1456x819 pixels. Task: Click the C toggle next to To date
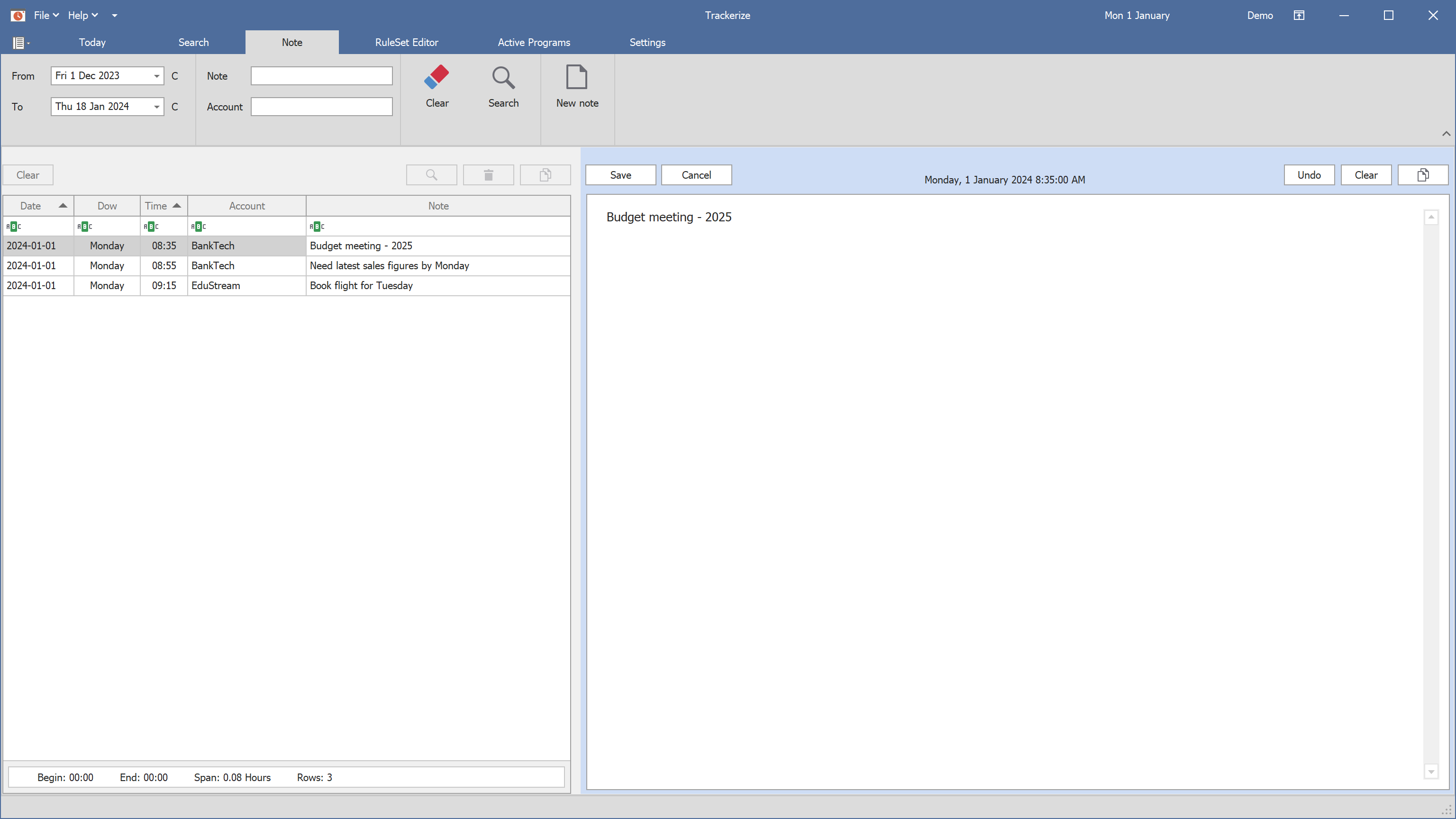pos(174,106)
